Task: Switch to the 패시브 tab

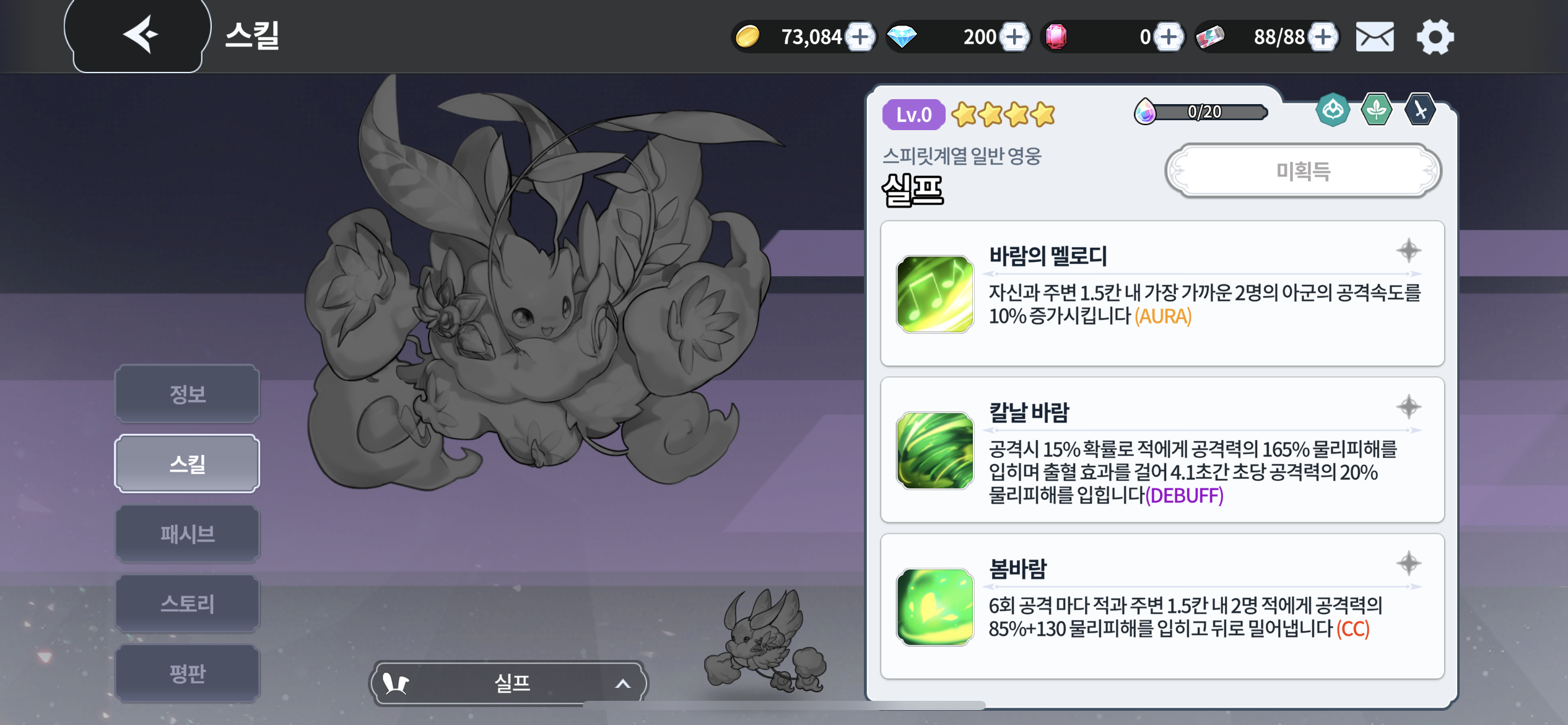Action: 187,534
